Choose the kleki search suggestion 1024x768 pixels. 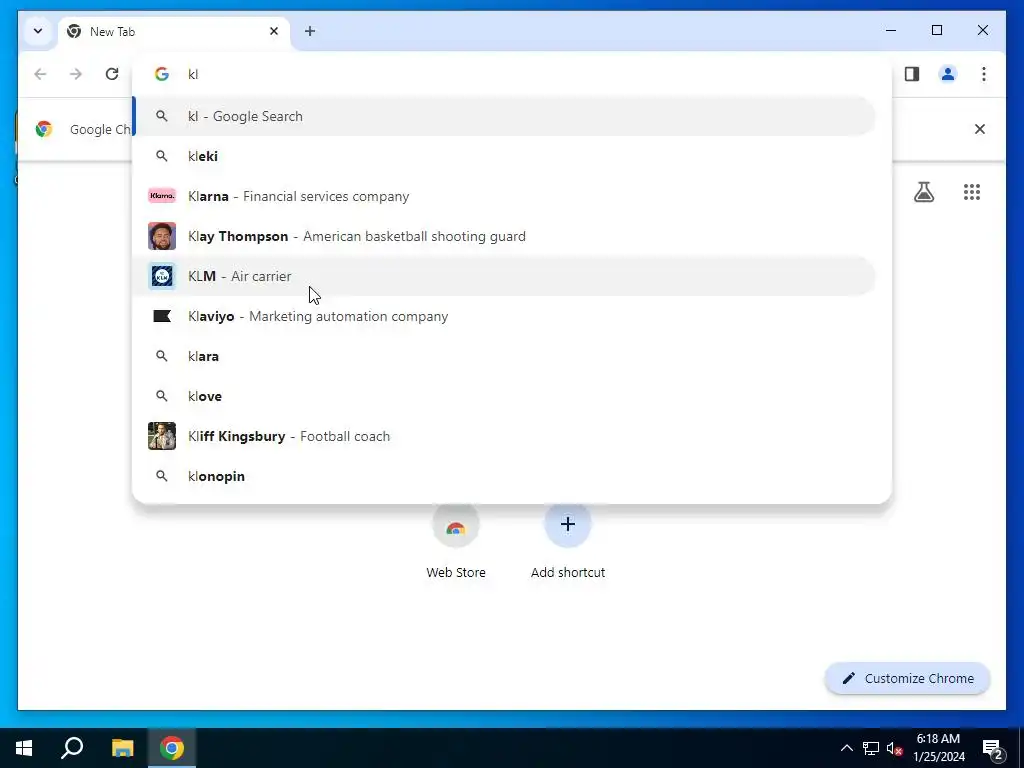[504, 156]
